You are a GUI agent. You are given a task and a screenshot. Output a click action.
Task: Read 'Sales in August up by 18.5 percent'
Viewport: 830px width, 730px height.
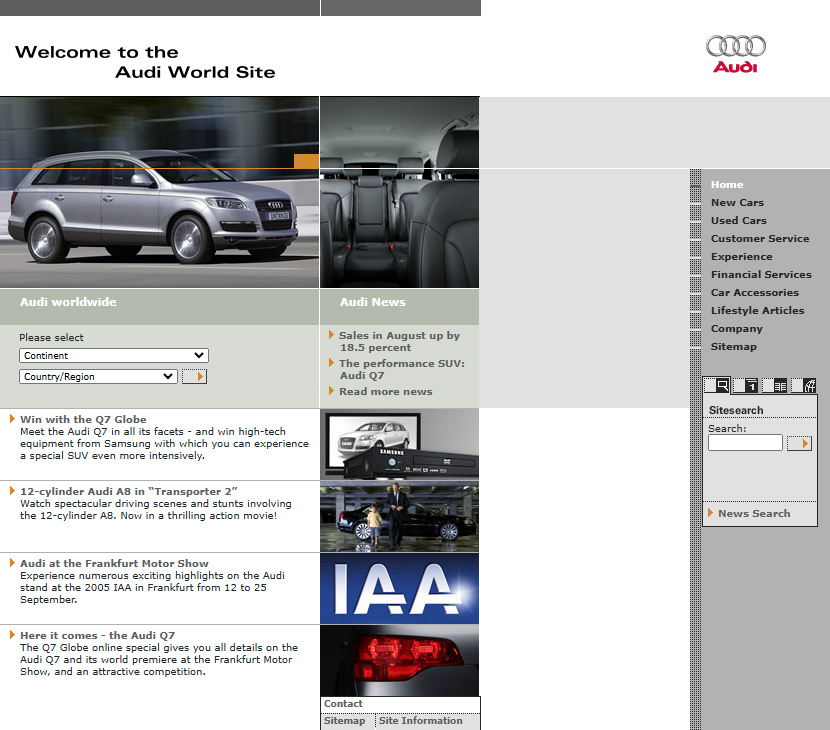point(400,341)
